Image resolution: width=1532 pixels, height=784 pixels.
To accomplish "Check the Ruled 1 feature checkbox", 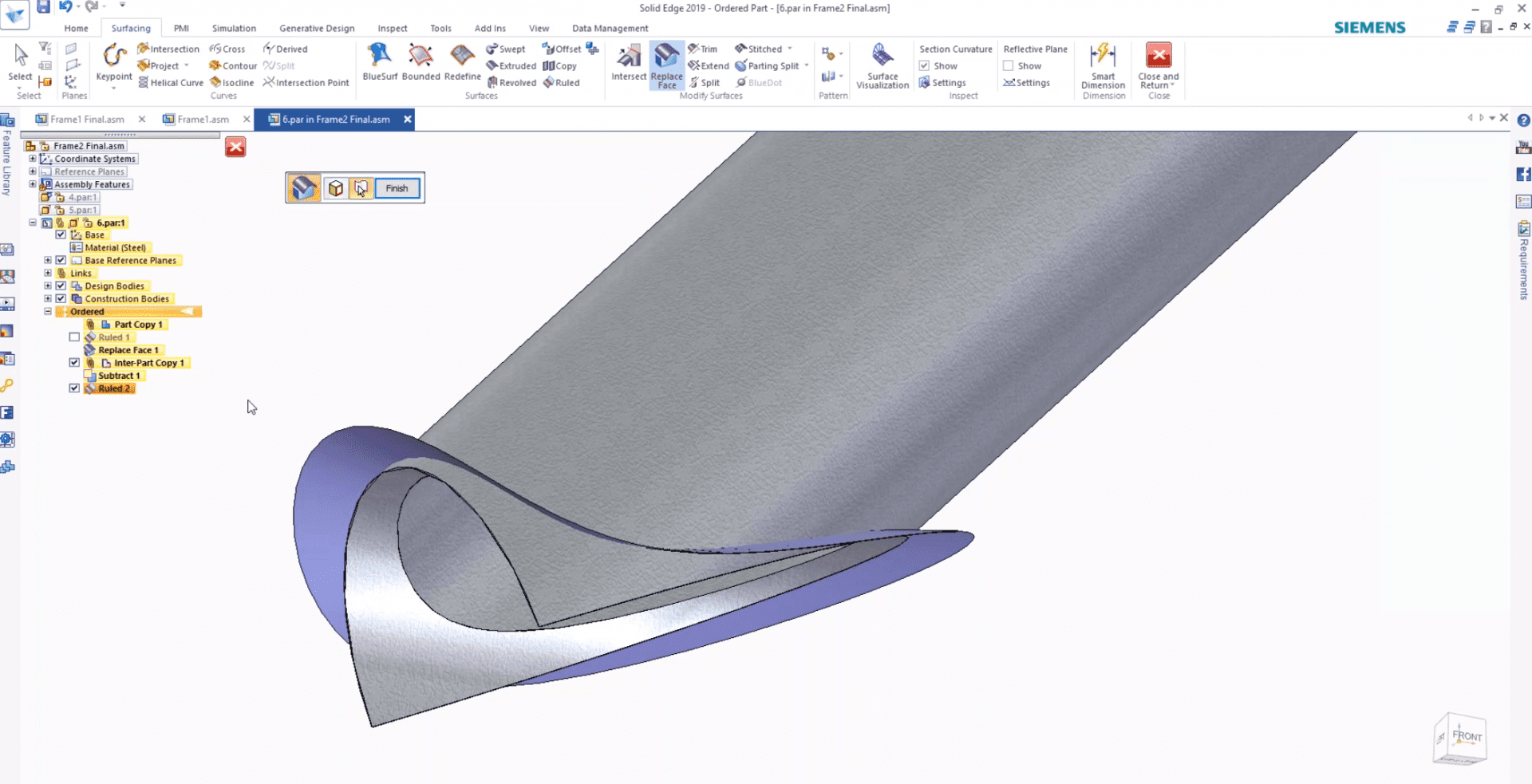I will tap(74, 337).
